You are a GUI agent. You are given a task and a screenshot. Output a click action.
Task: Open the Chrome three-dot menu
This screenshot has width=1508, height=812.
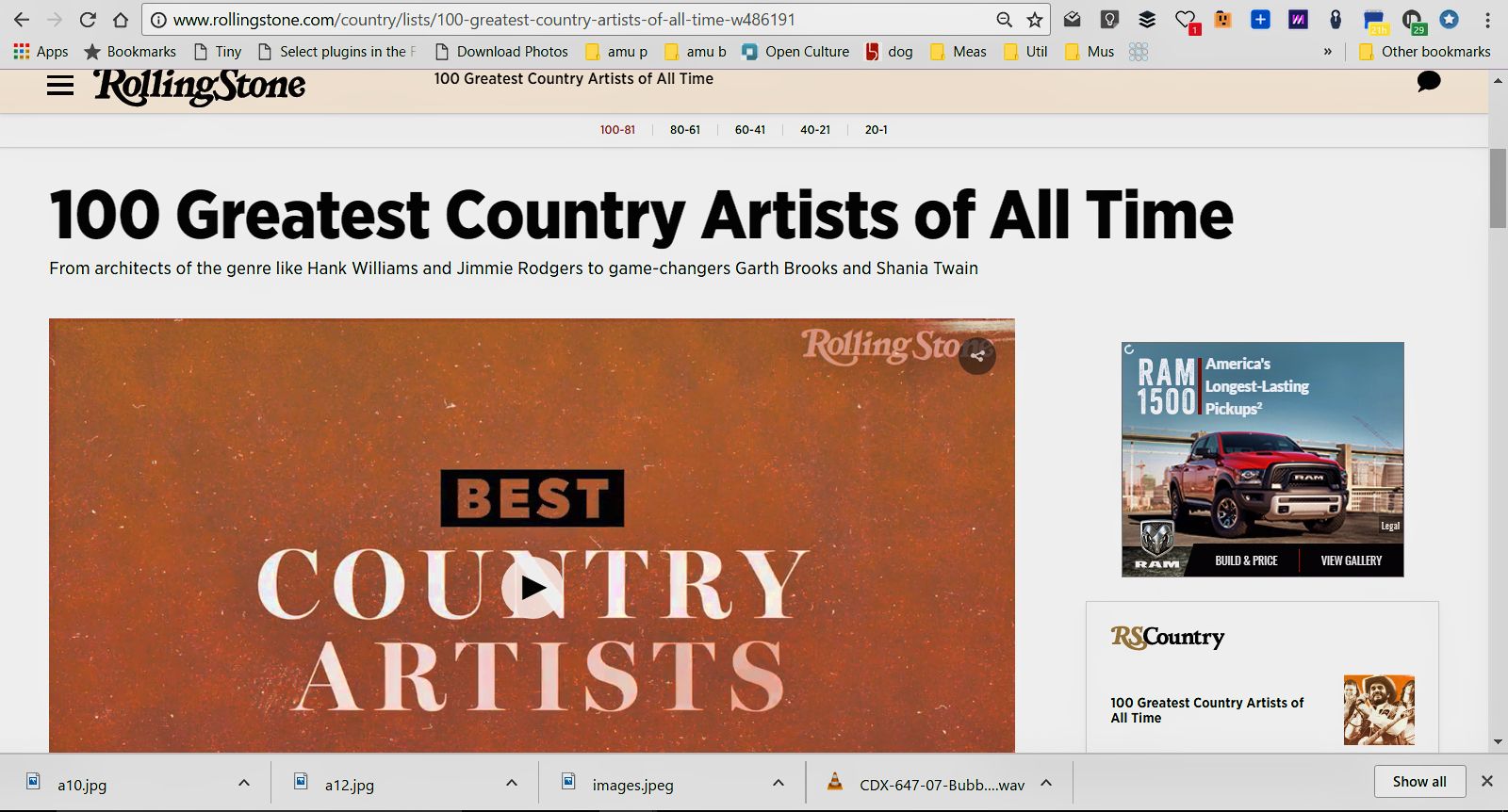point(1487,20)
